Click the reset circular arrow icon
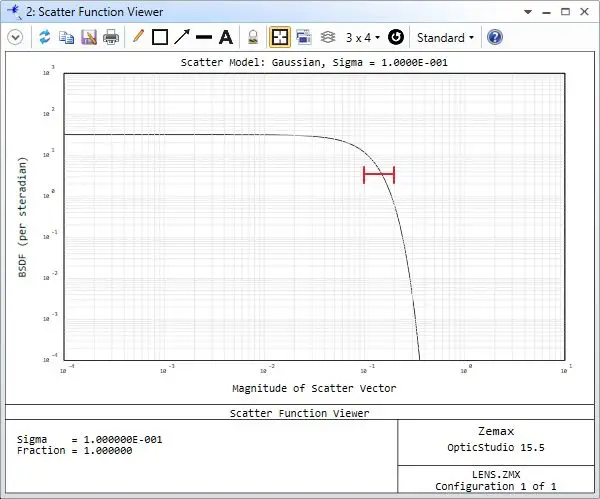 click(x=396, y=37)
